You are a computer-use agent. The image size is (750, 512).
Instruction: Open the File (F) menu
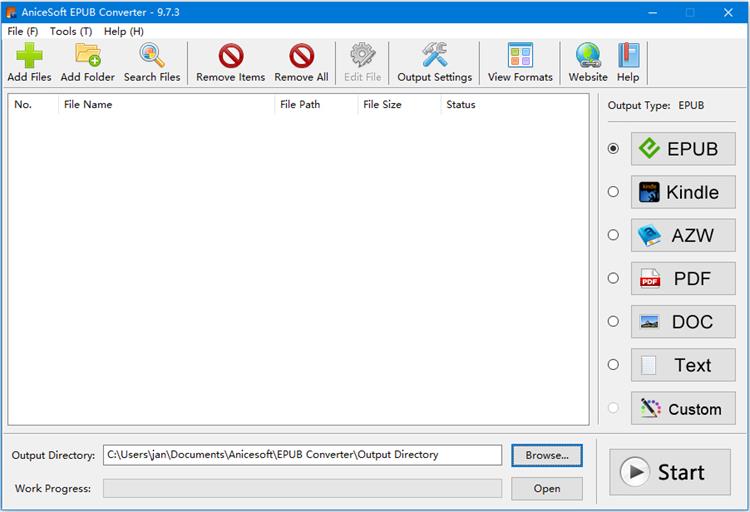pyautogui.click(x=22, y=31)
